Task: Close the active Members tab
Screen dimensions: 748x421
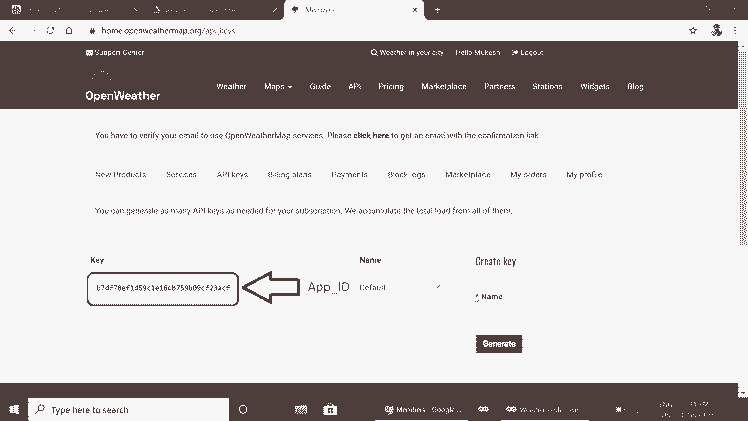Action: click(x=415, y=10)
